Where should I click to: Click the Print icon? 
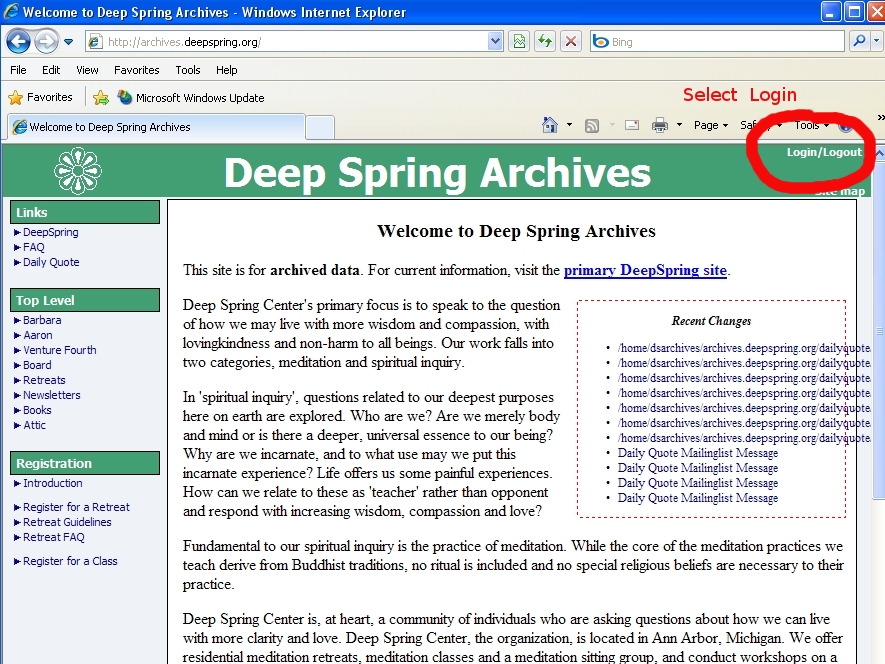coord(660,125)
